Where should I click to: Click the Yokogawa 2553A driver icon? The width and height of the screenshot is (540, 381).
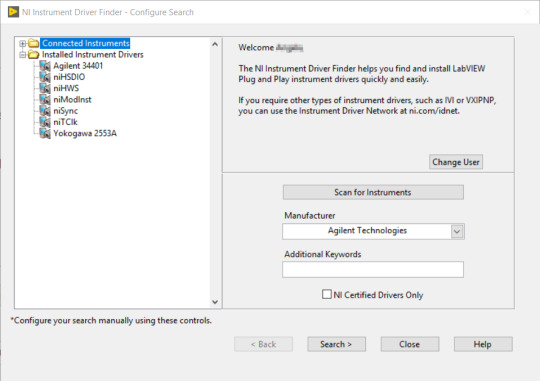45,133
